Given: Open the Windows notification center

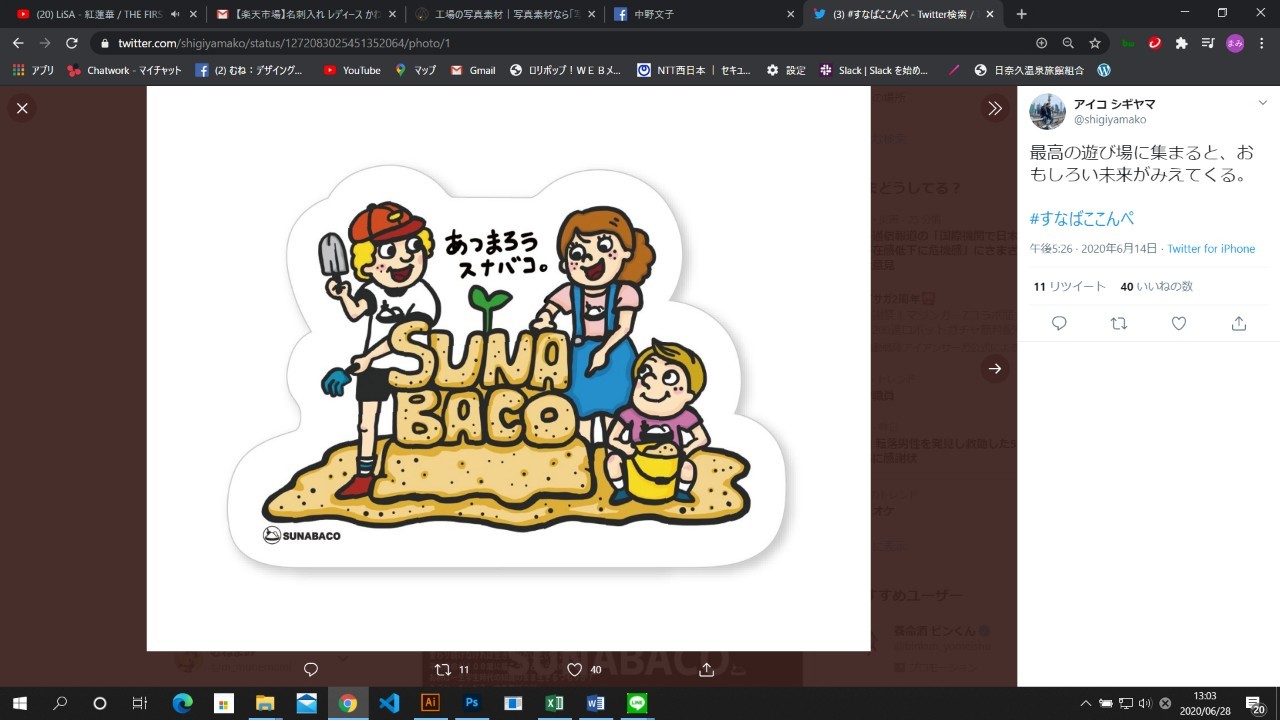Looking at the screenshot, I should [x=1254, y=704].
